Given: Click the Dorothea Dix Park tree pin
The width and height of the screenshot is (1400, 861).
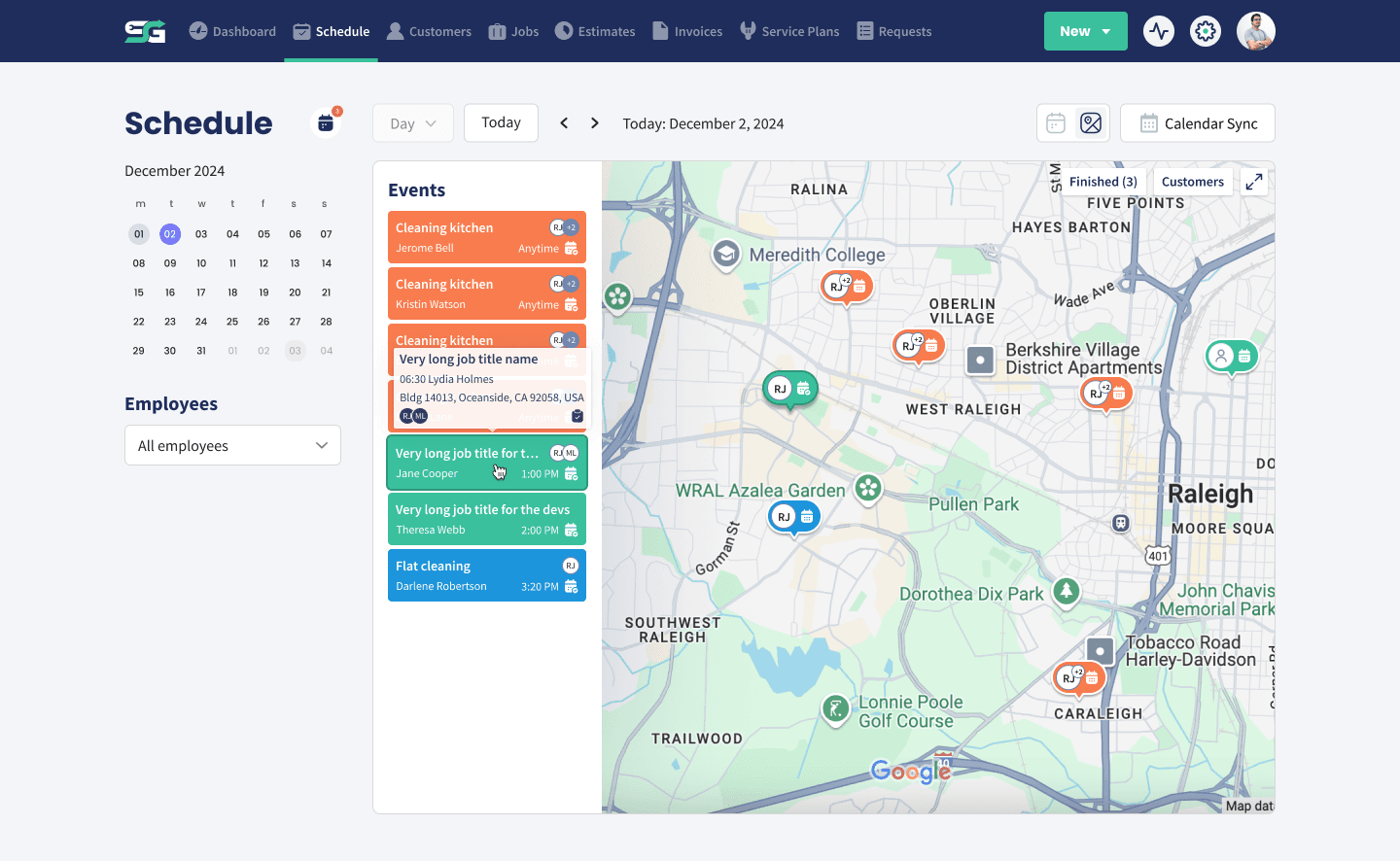Looking at the screenshot, I should coord(1067,591).
